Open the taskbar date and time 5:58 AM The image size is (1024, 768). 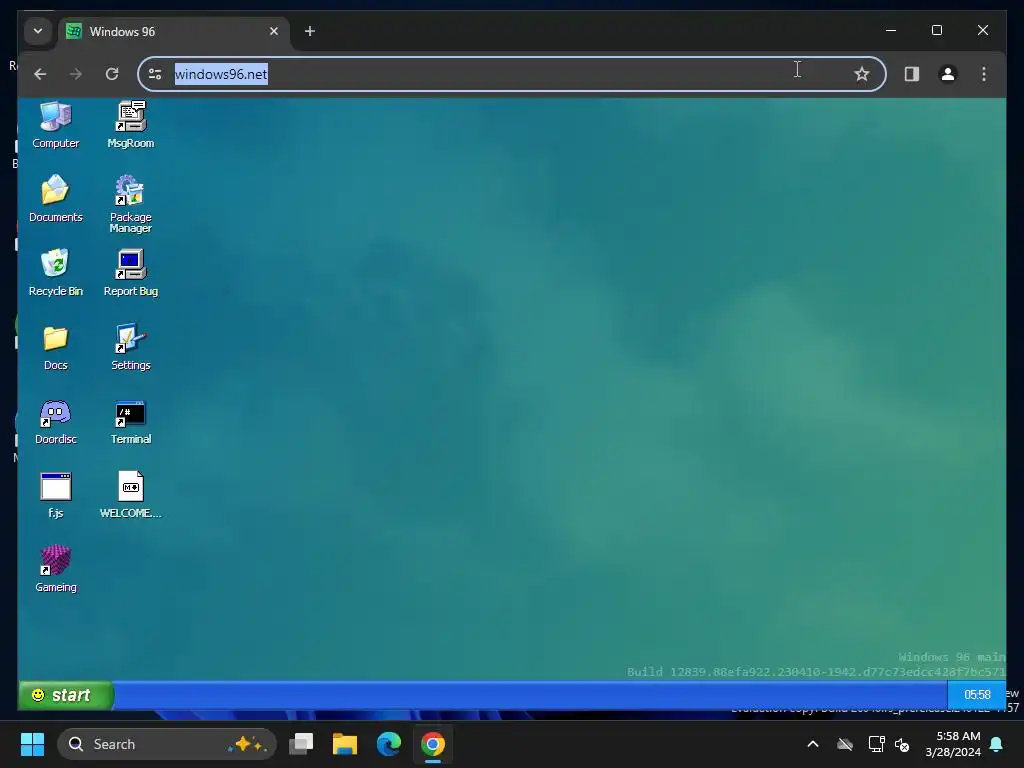pos(953,744)
